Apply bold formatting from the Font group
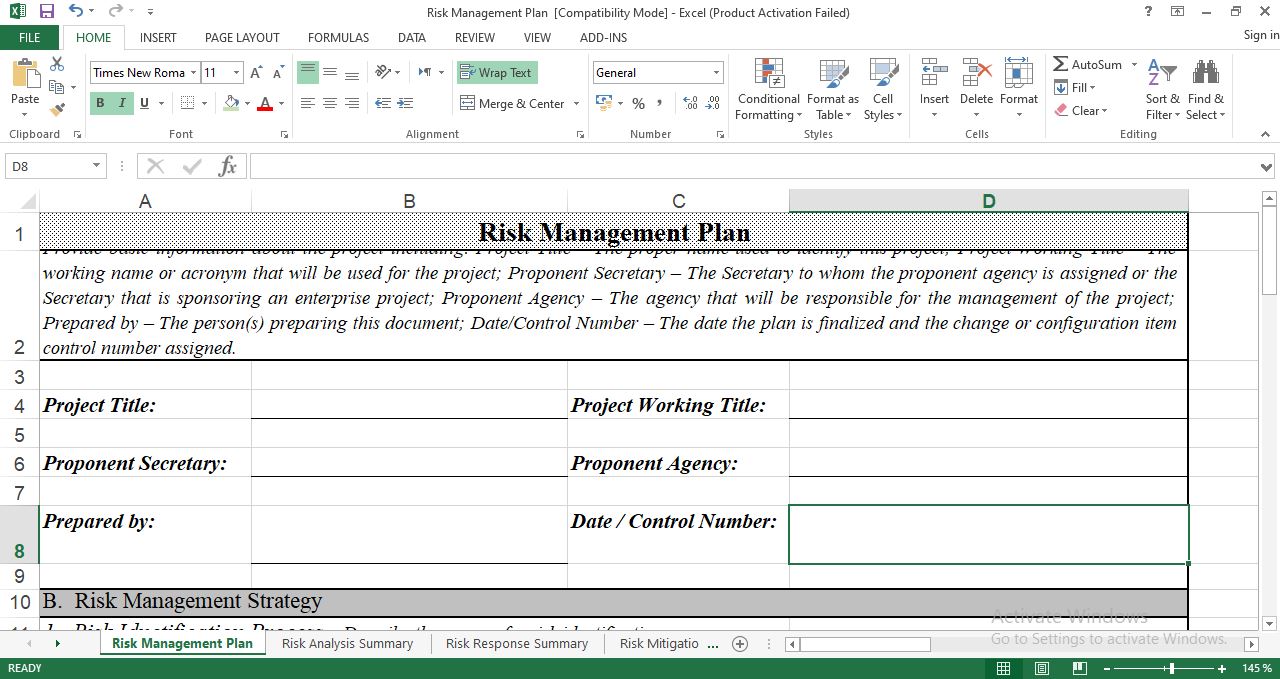This screenshot has height=679, width=1280. [100, 103]
